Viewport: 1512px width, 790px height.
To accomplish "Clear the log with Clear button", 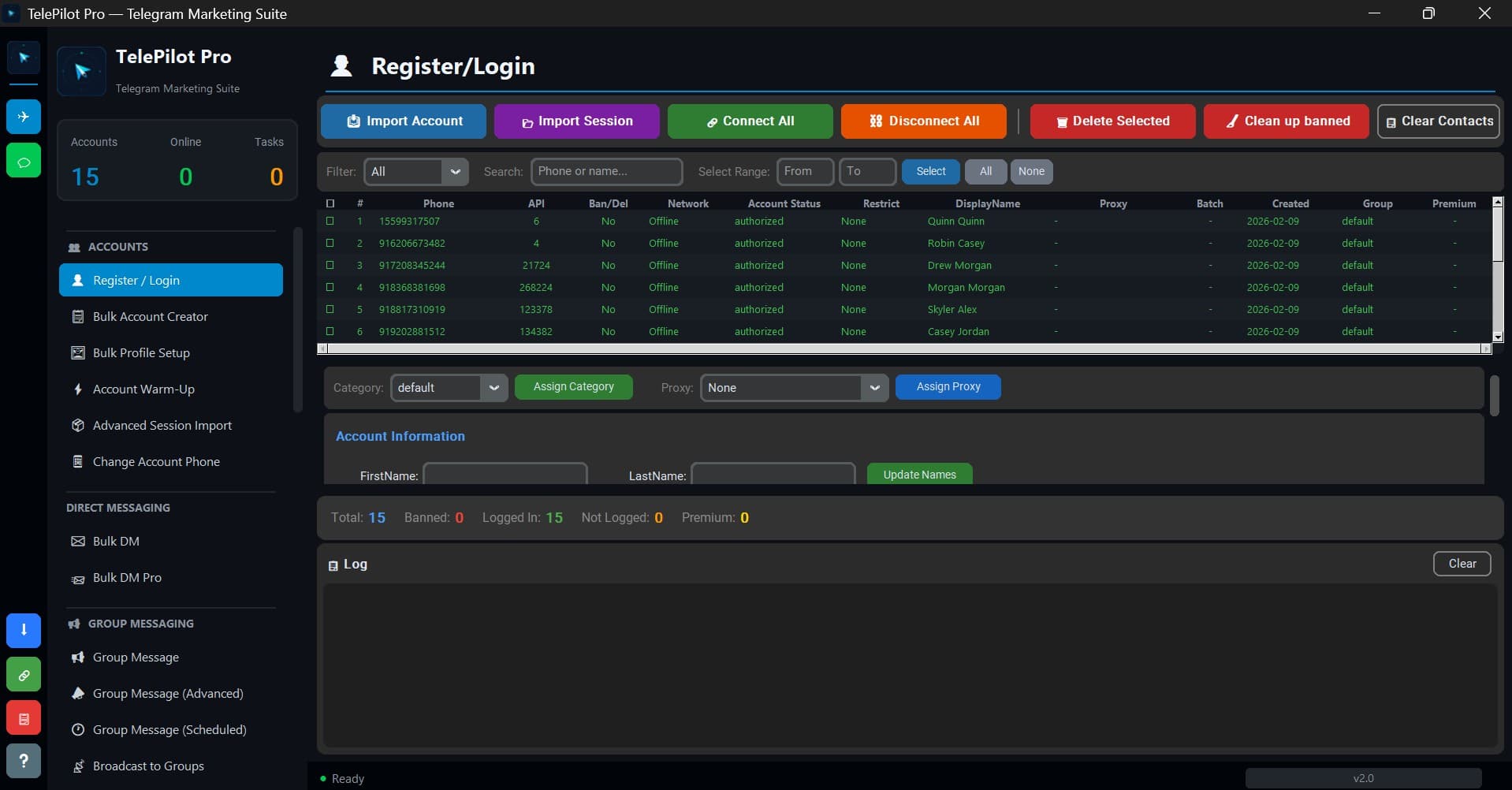I will (x=1462, y=564).
